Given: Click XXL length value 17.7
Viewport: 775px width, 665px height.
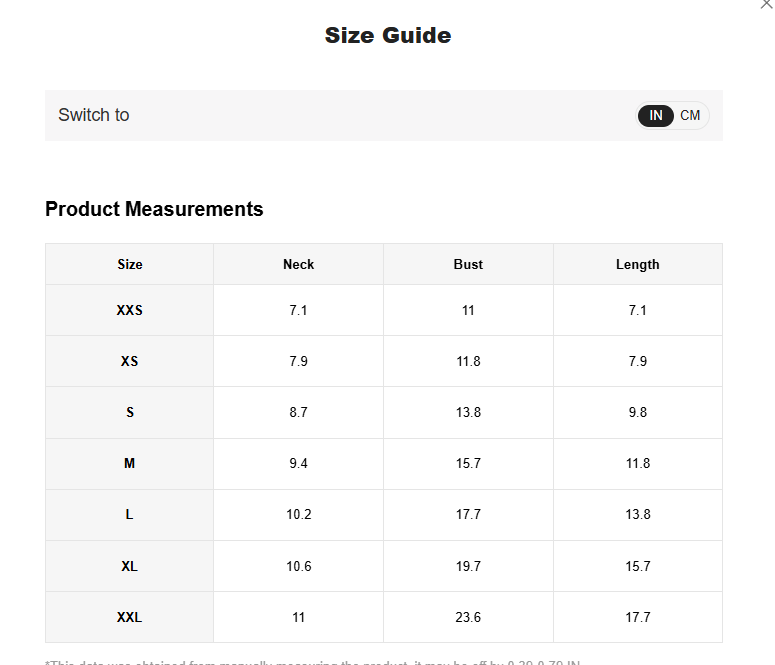Looking at the screenshot, I should click(638, 617).
